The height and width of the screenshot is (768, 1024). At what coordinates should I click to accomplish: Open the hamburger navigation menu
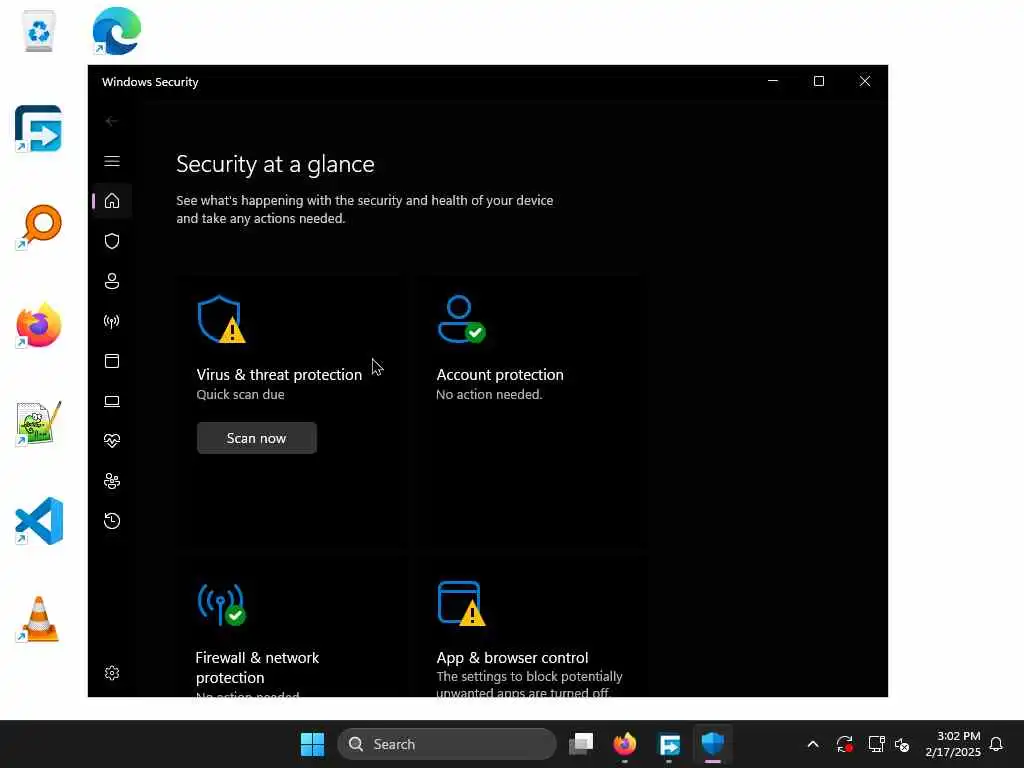112,161
